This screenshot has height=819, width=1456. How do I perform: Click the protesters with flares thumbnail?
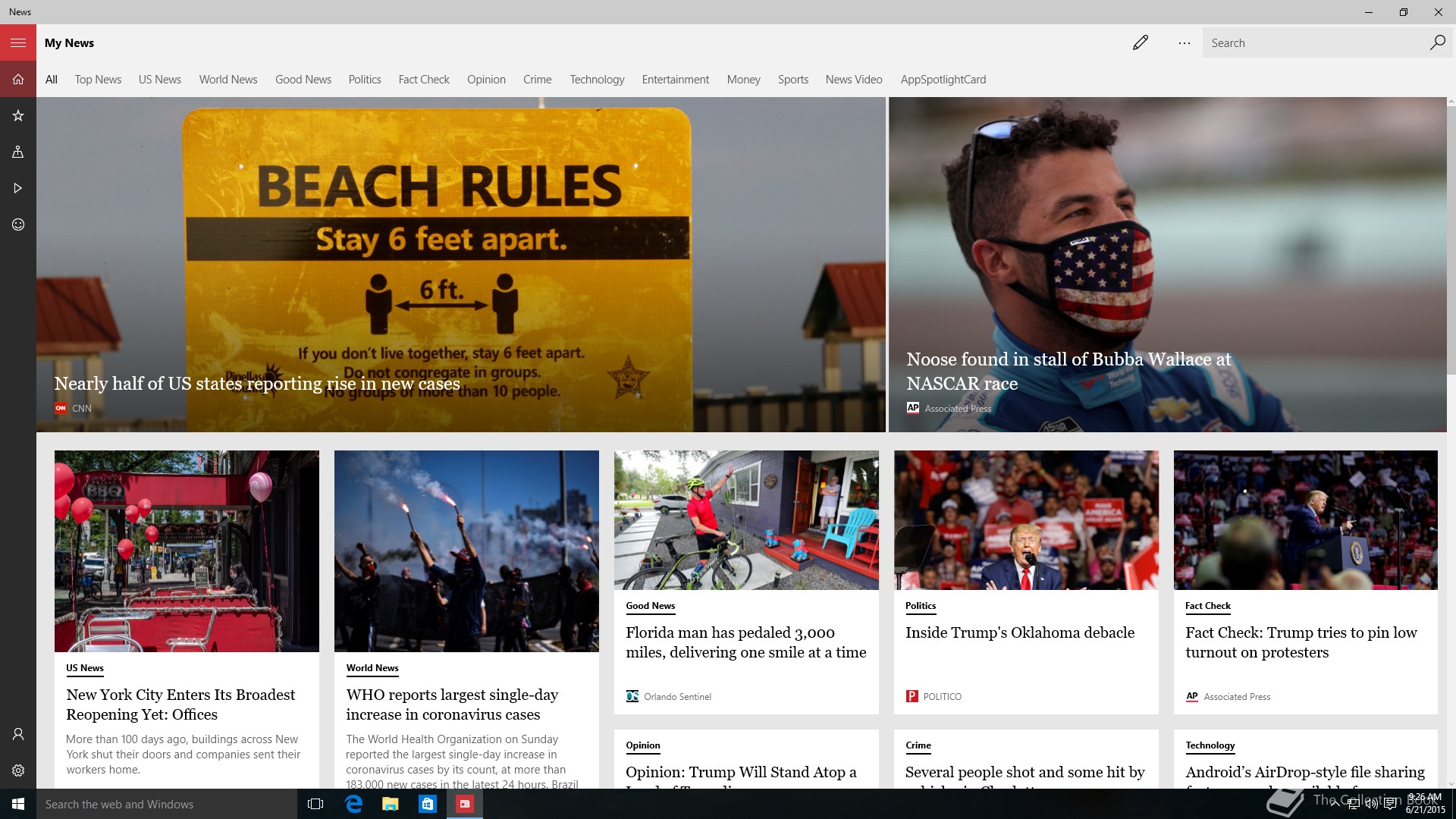(466, 551)
